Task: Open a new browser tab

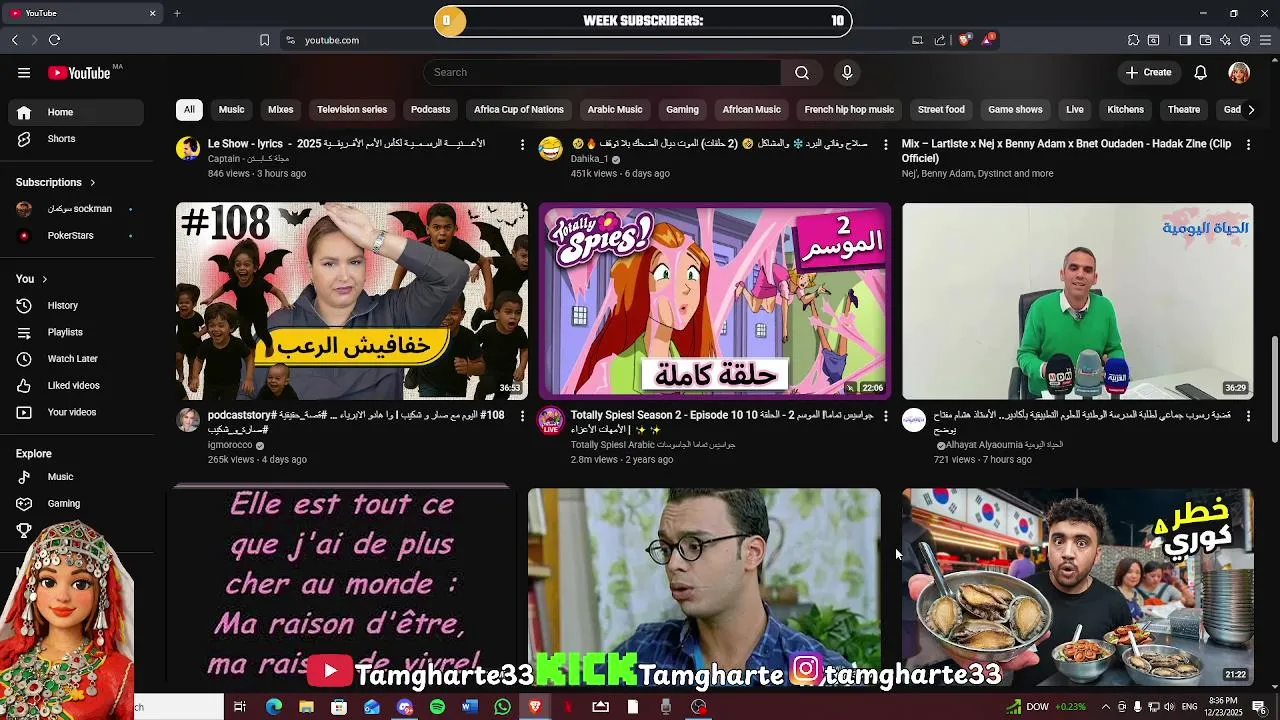Action: pos(177,13)
